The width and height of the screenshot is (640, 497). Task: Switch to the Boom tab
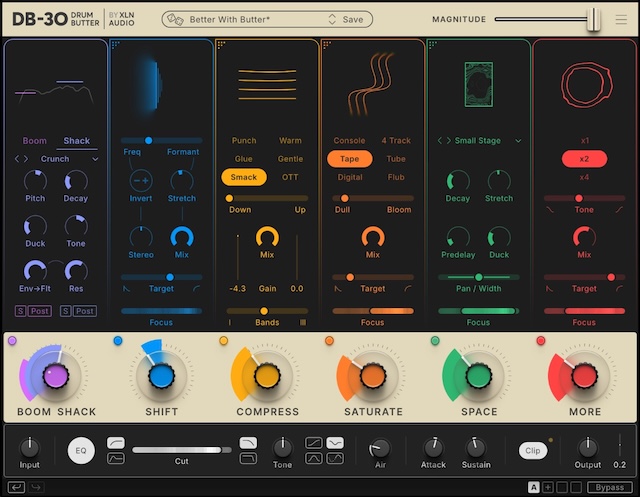click(35, 141)
